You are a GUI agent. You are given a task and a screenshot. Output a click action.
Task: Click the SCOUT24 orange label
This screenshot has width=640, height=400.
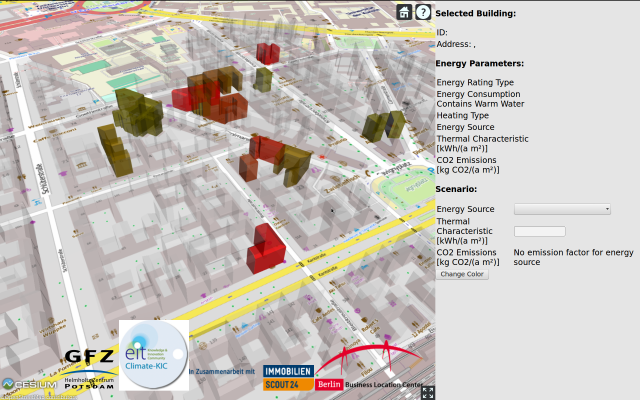289,384
